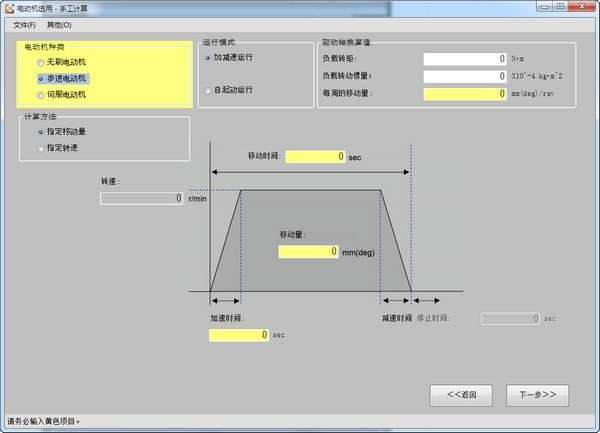
Task: Click the application icon in title bar
Action: (10, 8)
